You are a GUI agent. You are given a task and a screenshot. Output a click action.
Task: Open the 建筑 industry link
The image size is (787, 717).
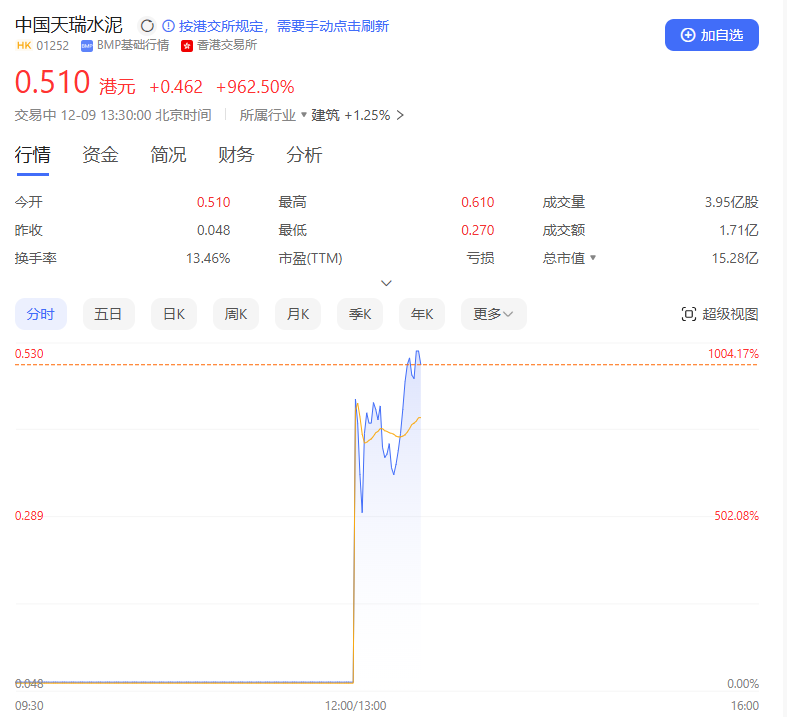325,115
